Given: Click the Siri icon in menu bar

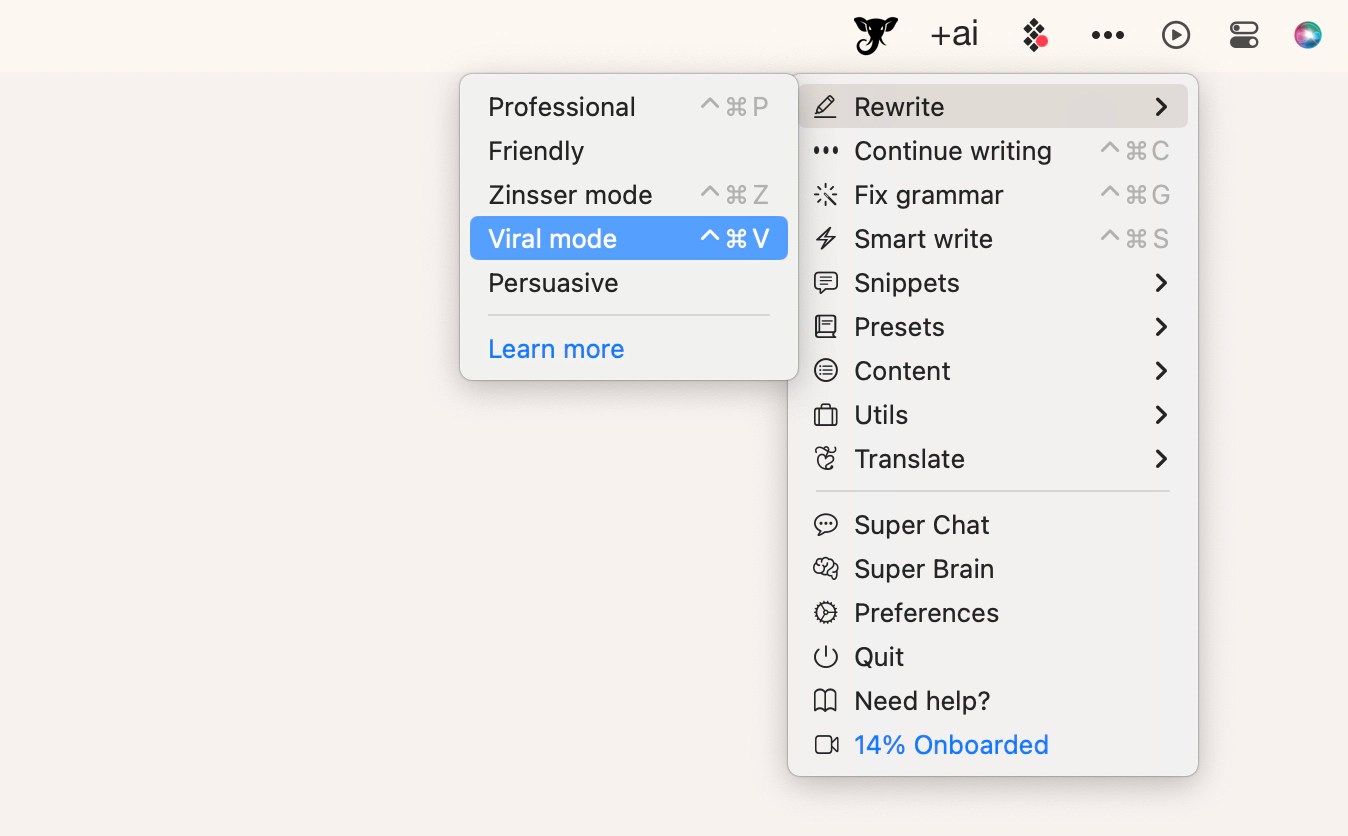Looking at the screenshot, I should click(x=1307, y=36).
